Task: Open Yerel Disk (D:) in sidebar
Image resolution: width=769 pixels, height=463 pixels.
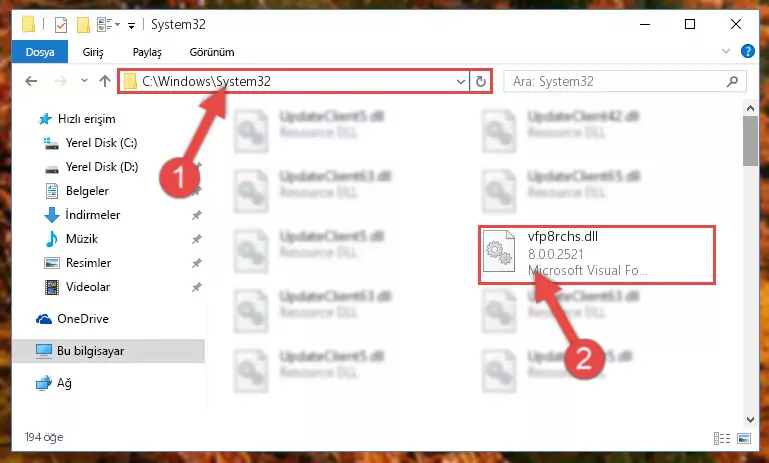Action: tap(102, 167)
